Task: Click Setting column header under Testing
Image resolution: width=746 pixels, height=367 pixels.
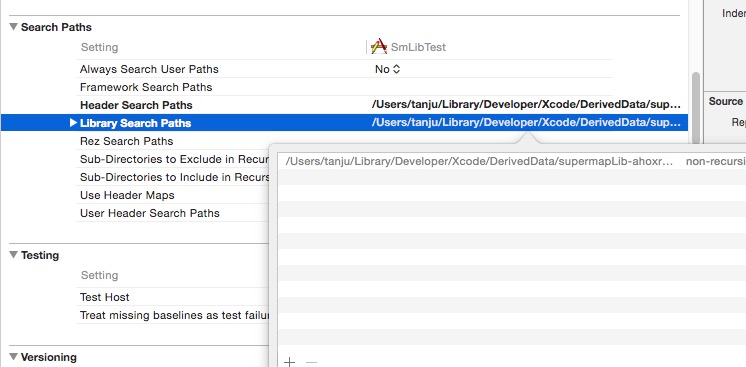Action: tap(99, 275)
